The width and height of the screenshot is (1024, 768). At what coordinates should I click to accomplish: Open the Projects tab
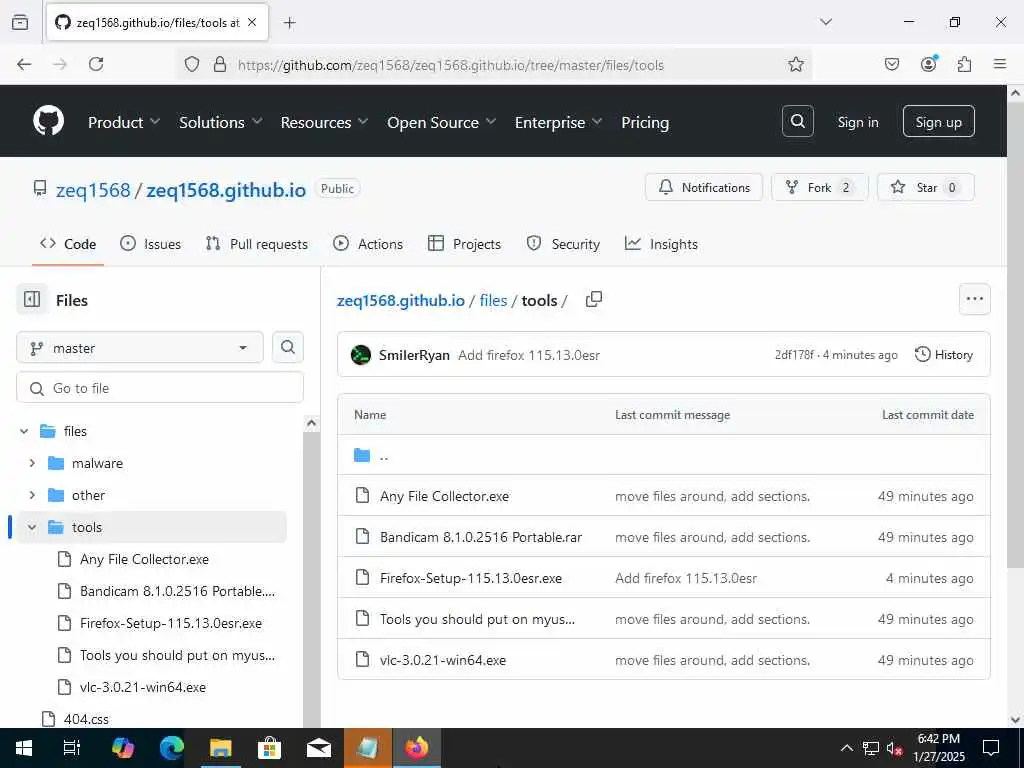tap(464, 244)
